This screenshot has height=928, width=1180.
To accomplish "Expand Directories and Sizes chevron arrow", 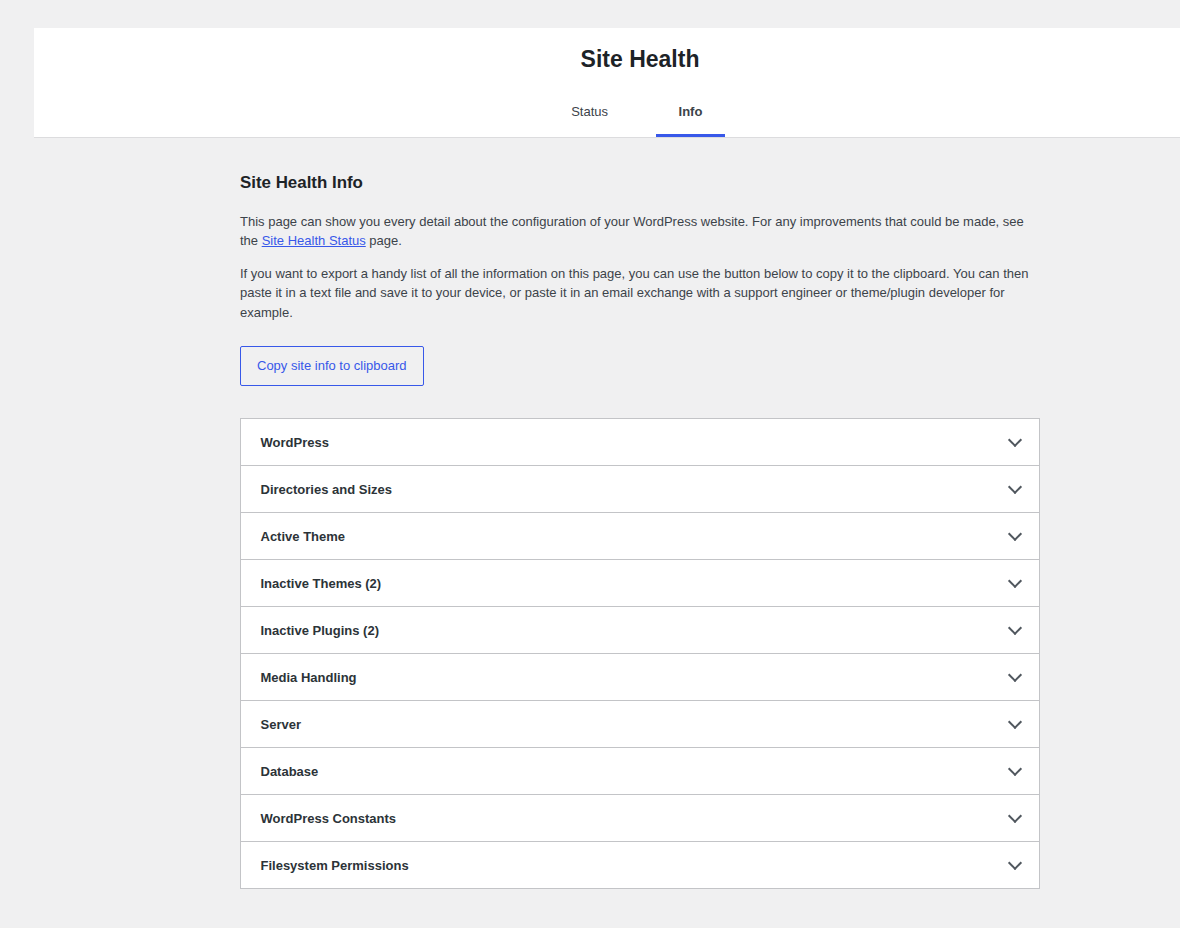I will tap(1014, 490).
